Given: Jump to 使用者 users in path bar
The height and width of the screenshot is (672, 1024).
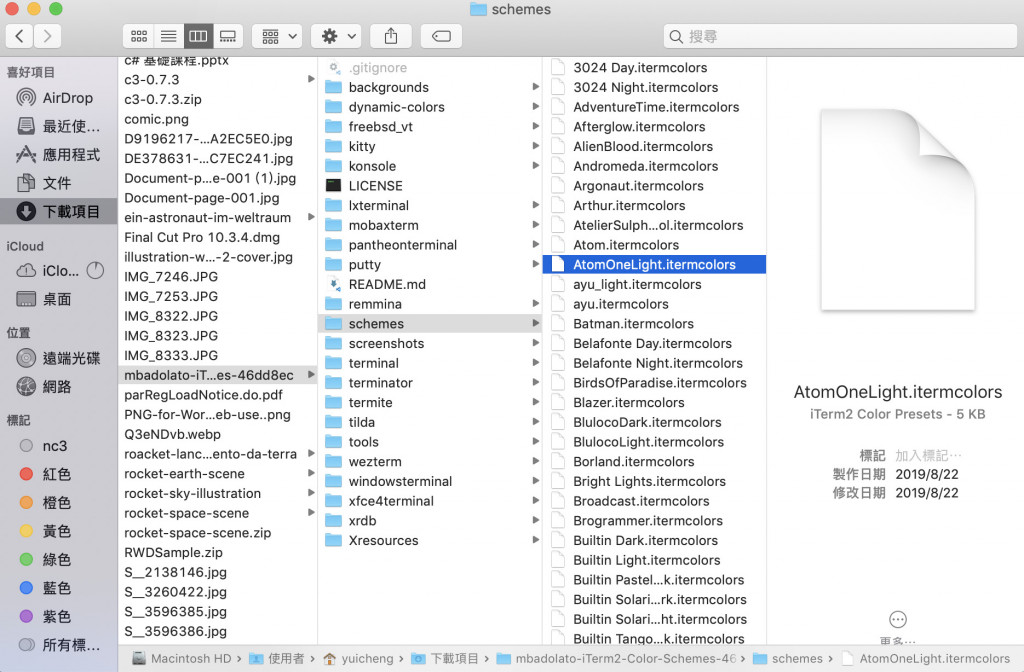Looking at the screenshot, I should pyautogui.click(x=278, y=658).
